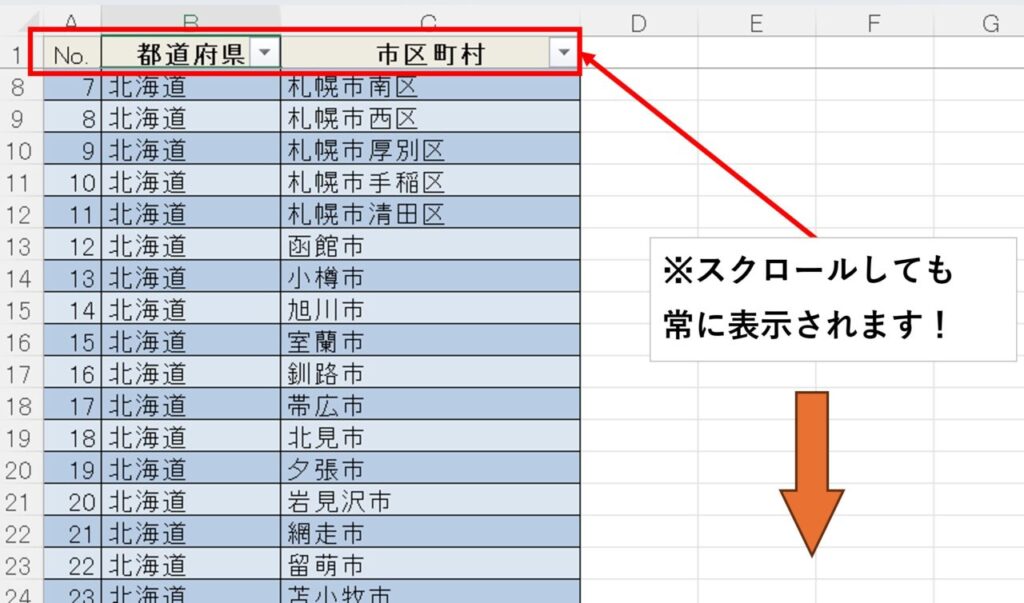The width and height of the screenshot is (1024, 603).
Task: Click cell 札幌市南区
Action: click(x=430, y=86)
